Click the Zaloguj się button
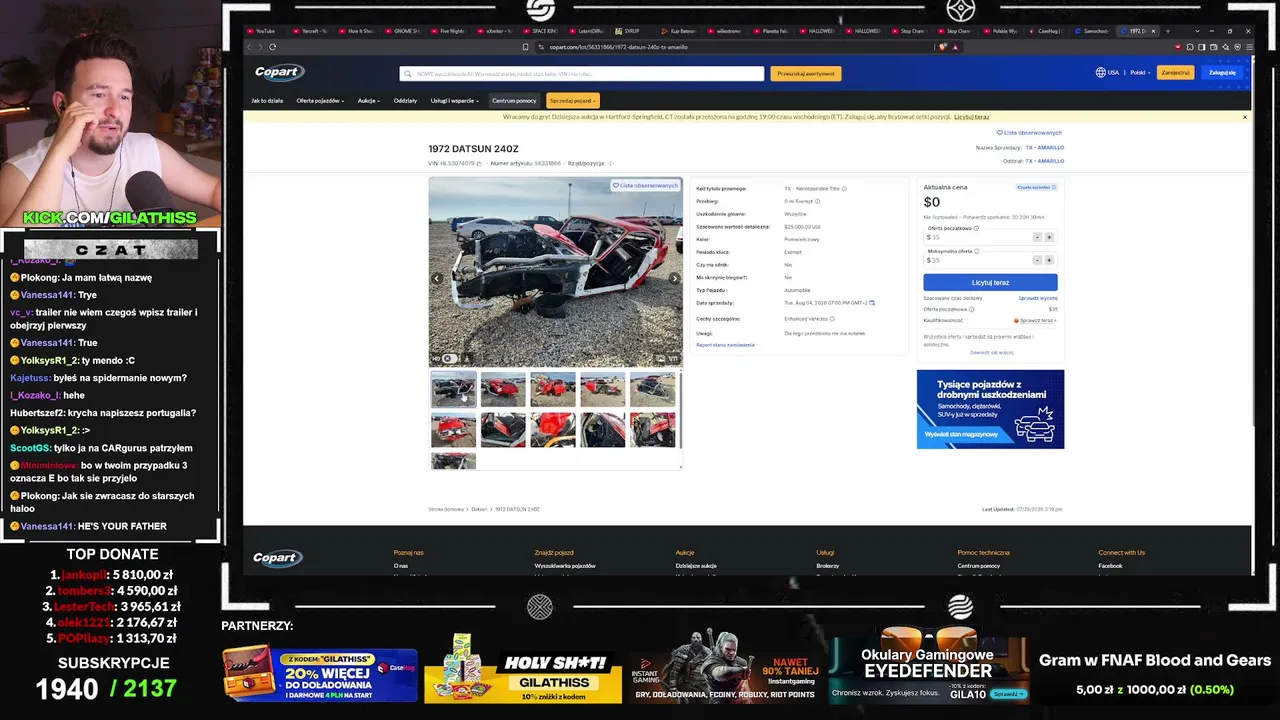 pos(1222,72)
